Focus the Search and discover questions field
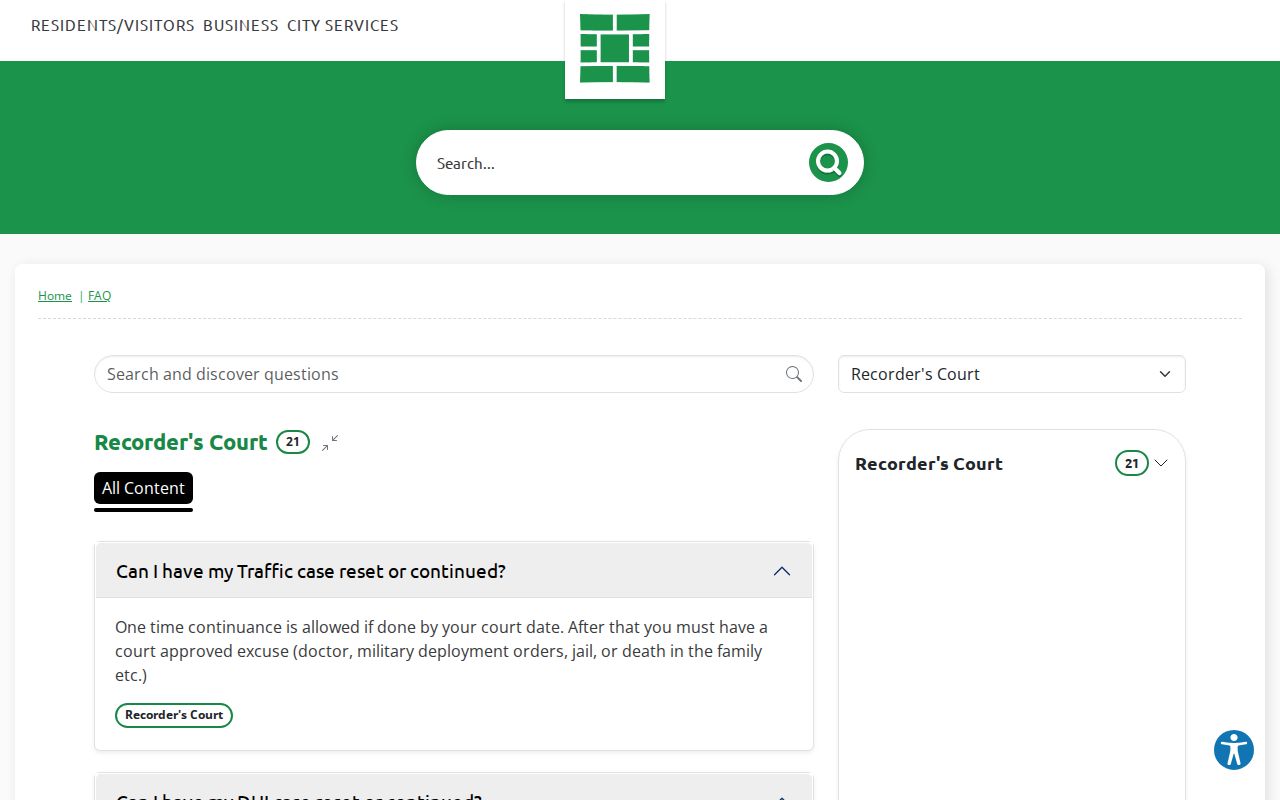Viewport: 1280px width, 800px height. point(440,374)
